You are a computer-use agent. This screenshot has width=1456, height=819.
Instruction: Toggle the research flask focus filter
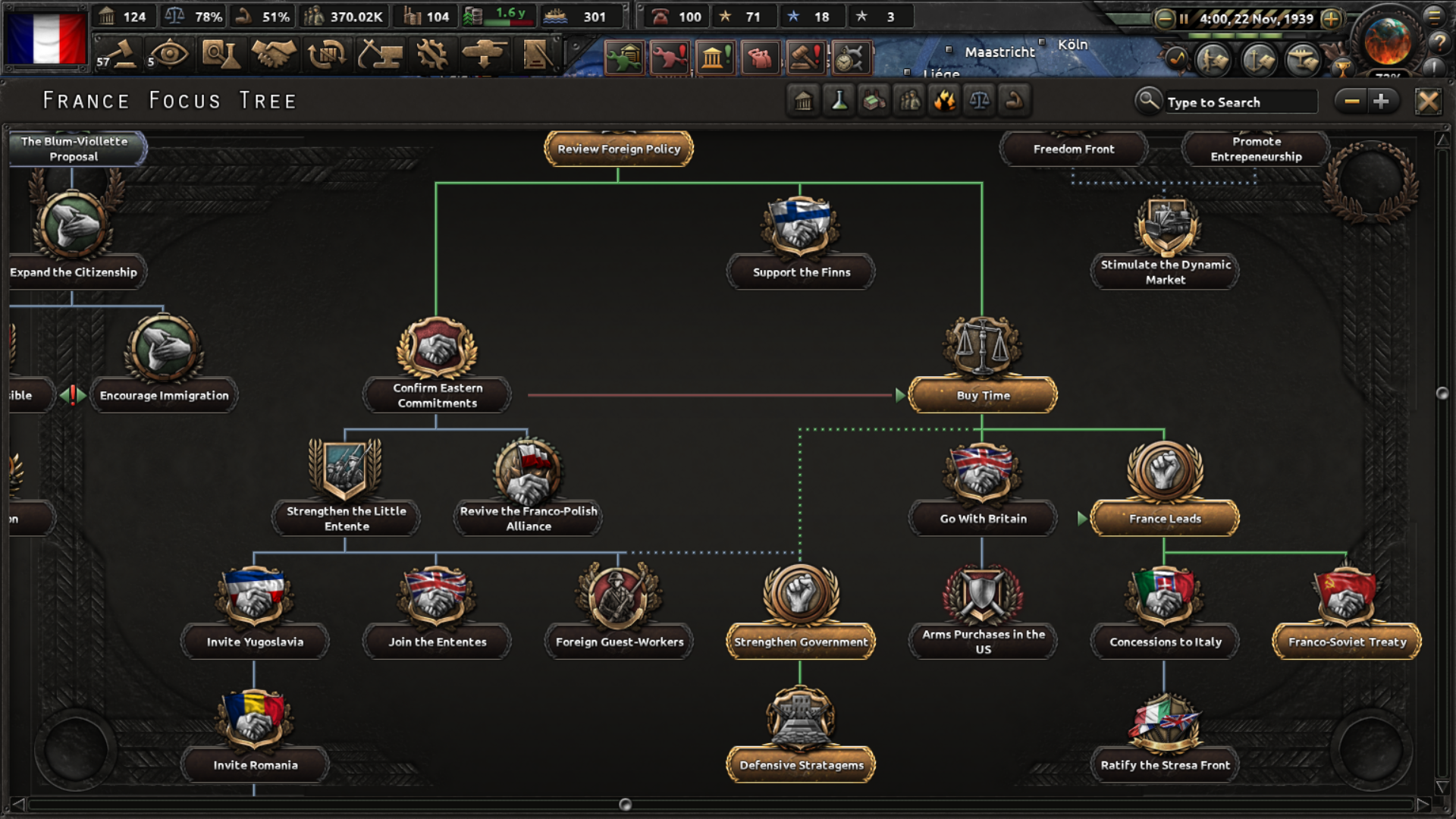tap(839, 101)
